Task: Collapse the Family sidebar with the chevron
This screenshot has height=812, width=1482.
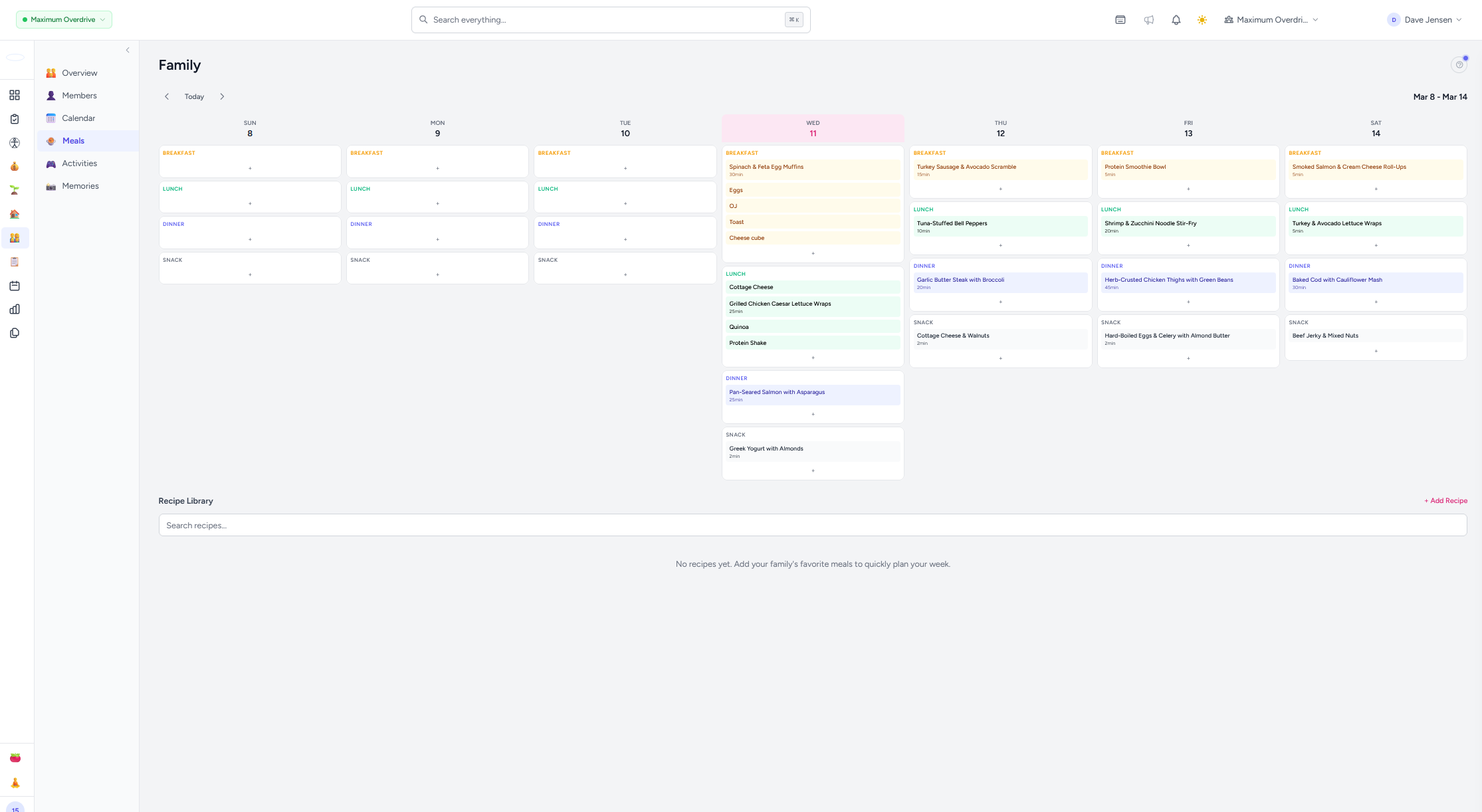Action: (x=128, y=50)
